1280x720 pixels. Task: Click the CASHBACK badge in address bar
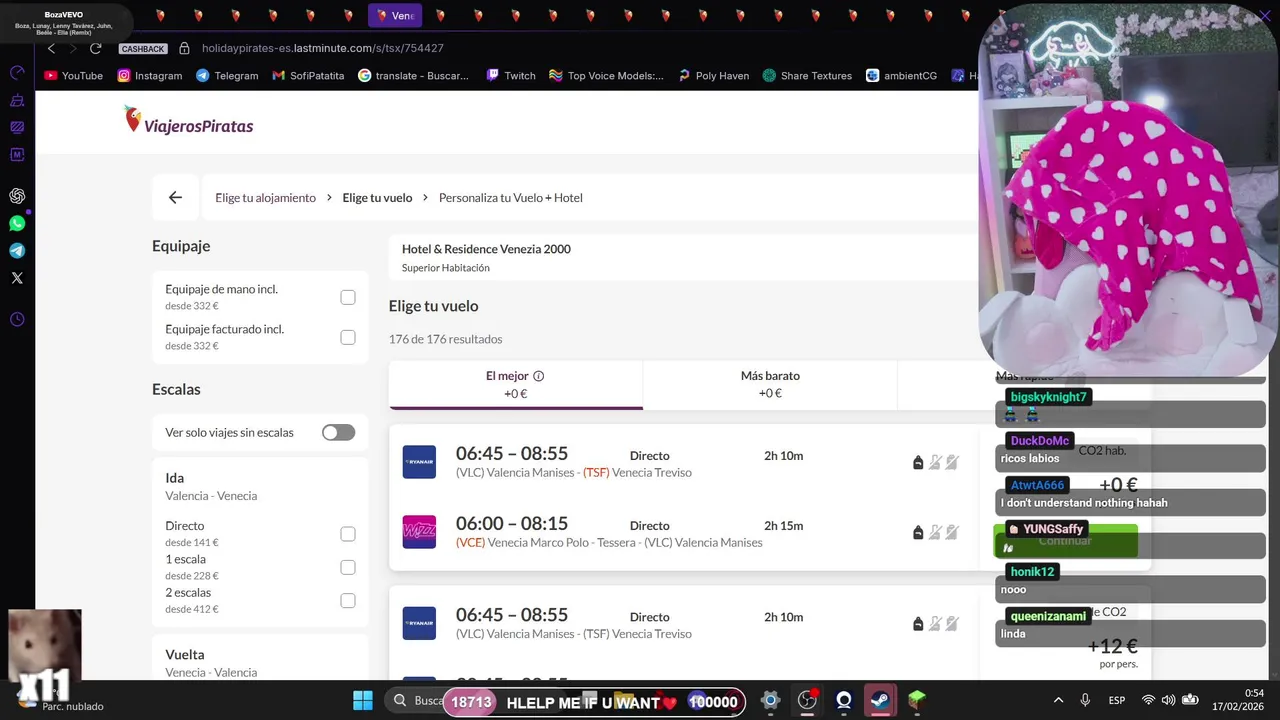click(x=143, y=49)
